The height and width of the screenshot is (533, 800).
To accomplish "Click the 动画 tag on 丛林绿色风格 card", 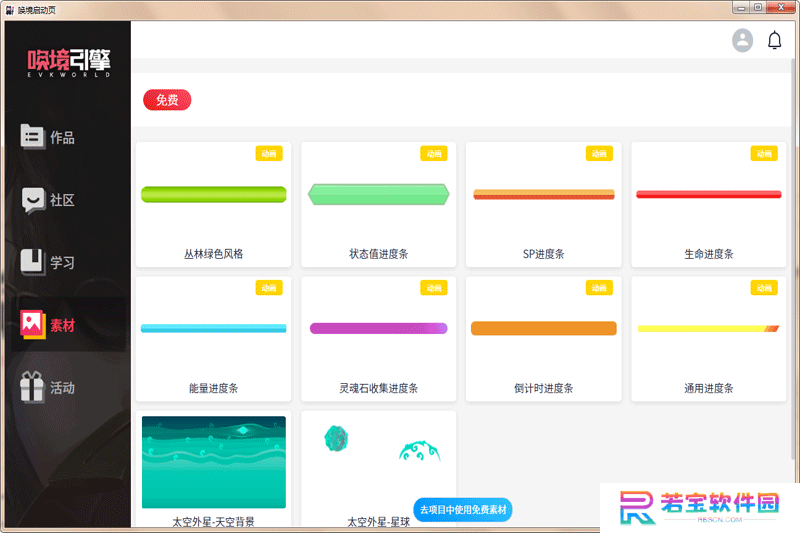I will coord(269,154).
